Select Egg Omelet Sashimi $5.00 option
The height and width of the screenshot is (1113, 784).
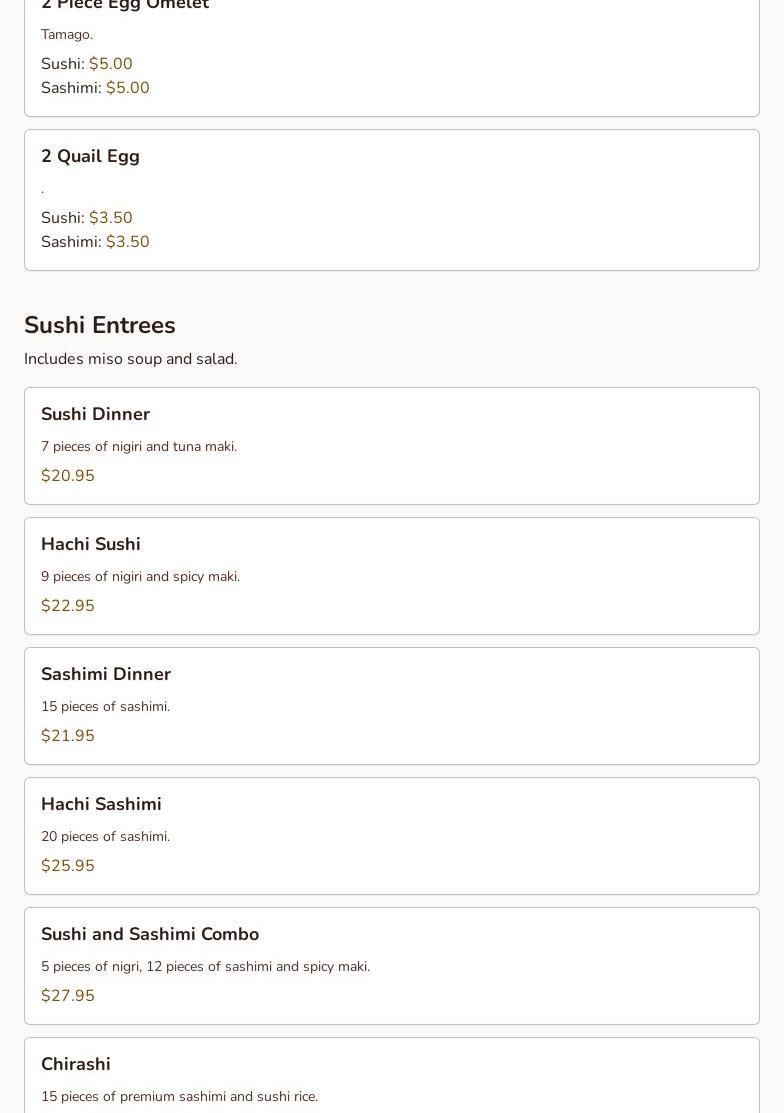(x=95, y=87)
